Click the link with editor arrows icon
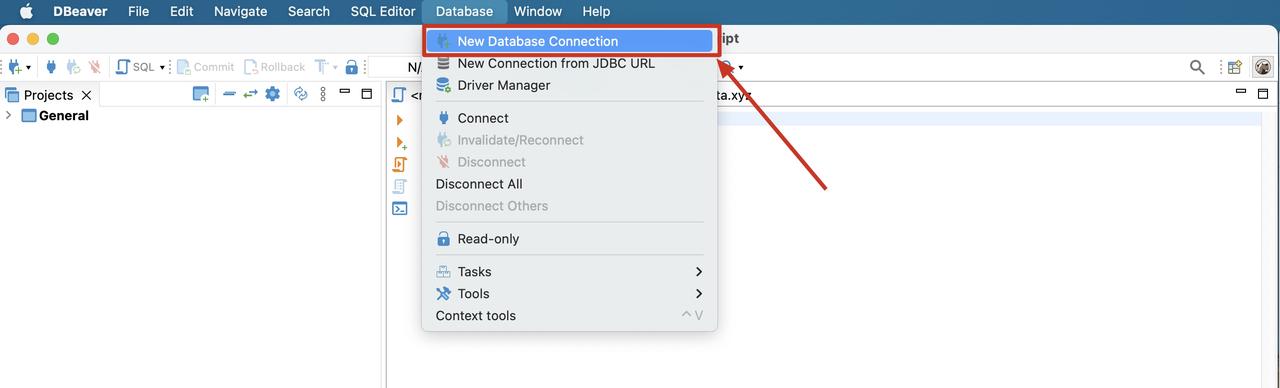This screenshot has width=1280, height=388. pos(250,94)
